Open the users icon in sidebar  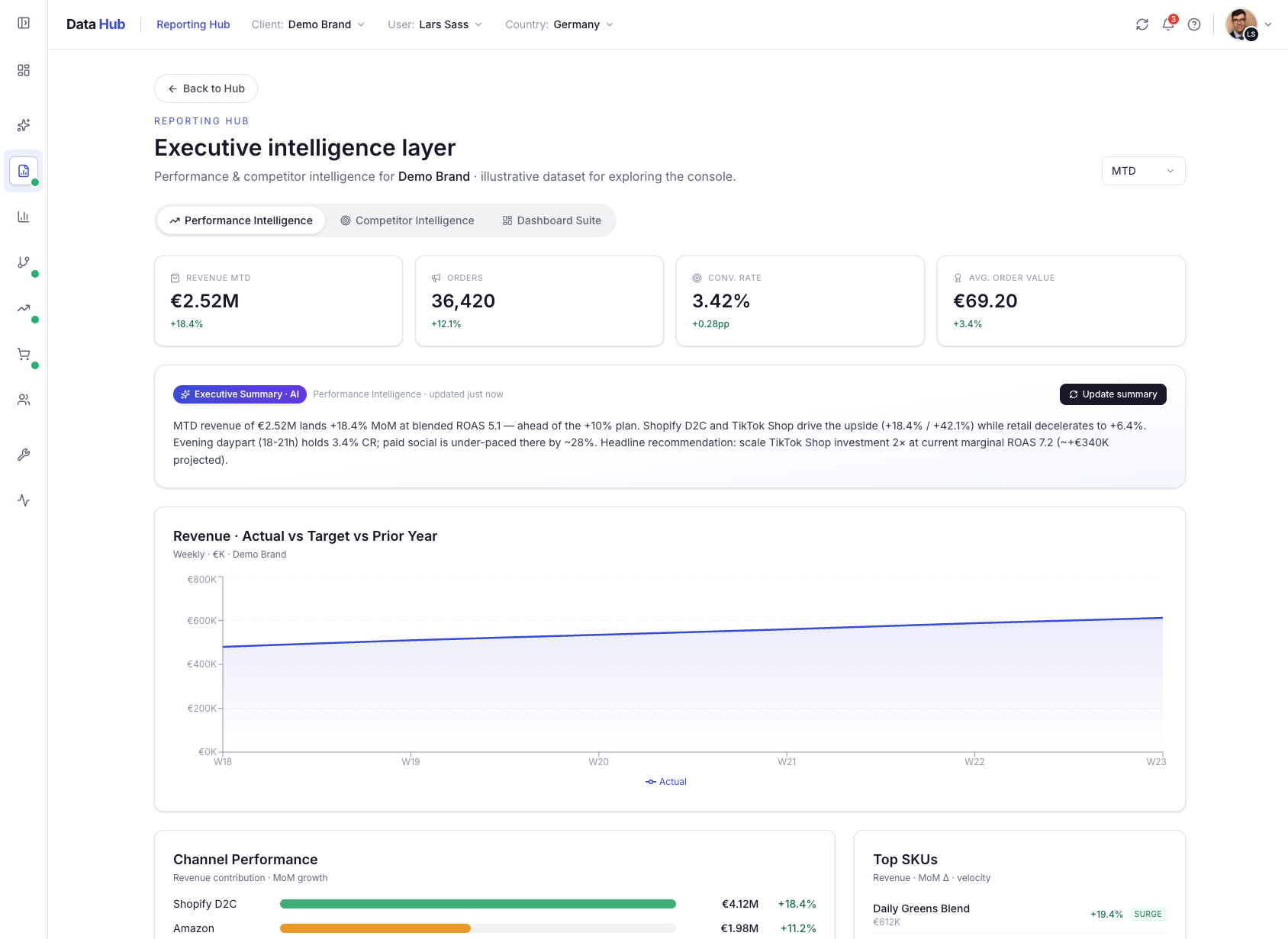(24, 400)
